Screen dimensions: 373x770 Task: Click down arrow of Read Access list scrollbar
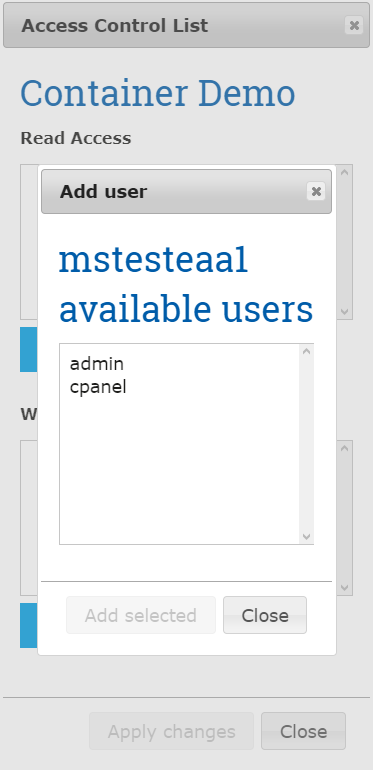click(345, 312)
